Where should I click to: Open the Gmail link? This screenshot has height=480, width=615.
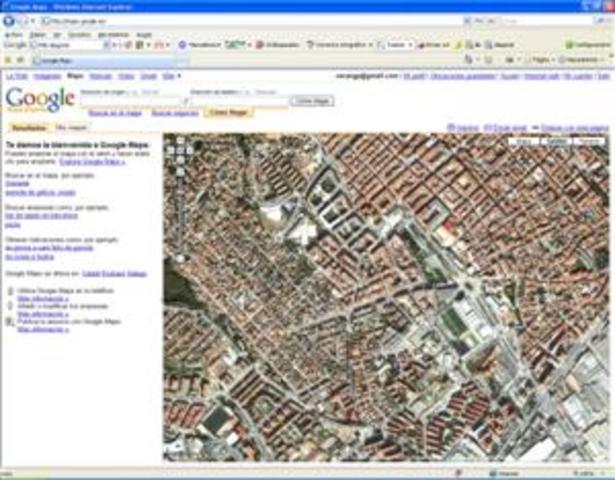(148, 76)
